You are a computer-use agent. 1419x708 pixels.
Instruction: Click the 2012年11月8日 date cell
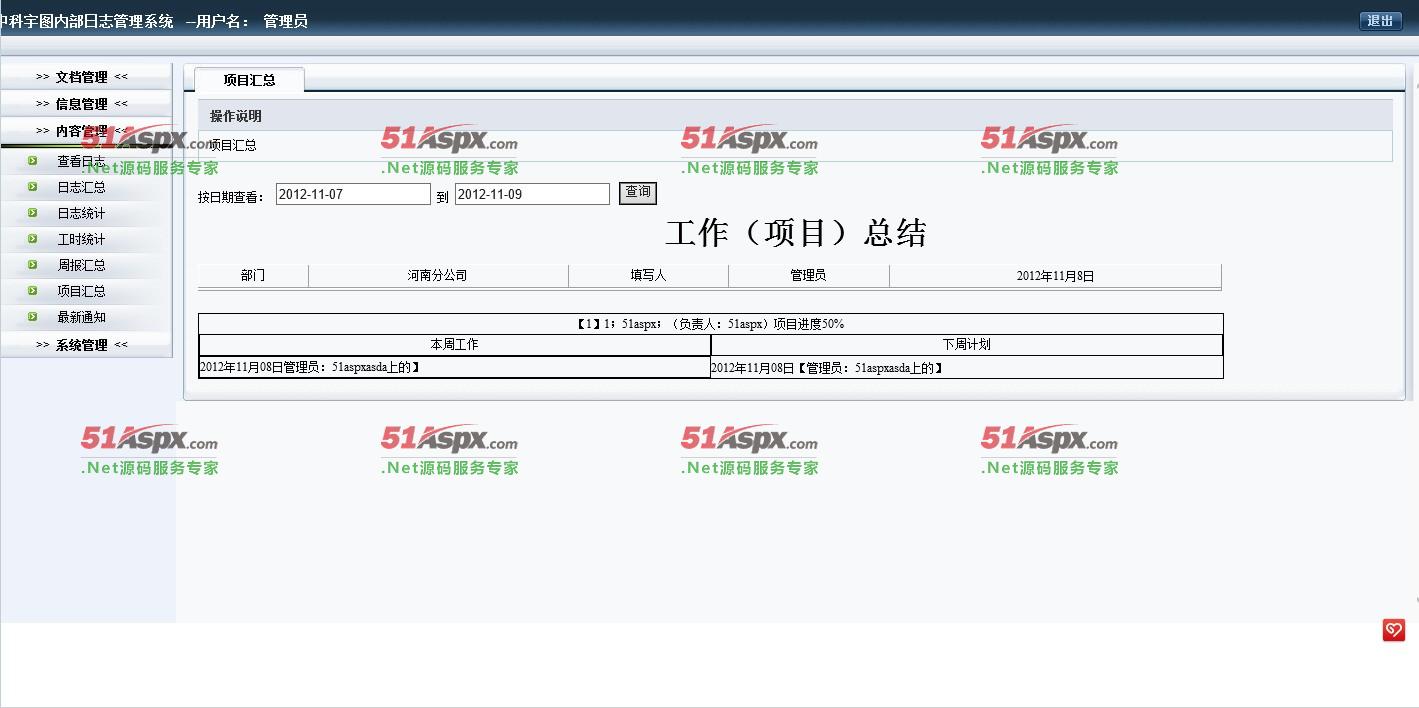[x=1055, y=275]
